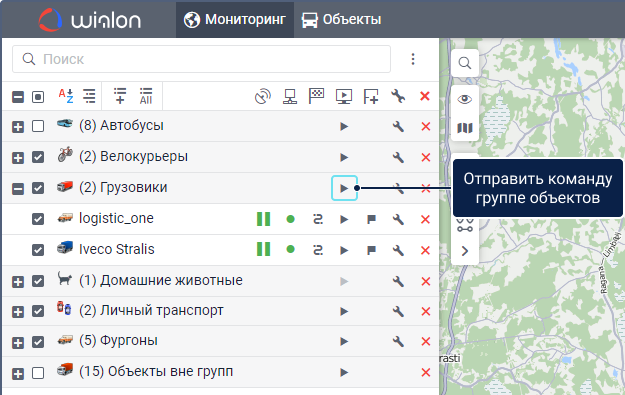Uncheck the logistic_one checkbox

click(38, 219)
